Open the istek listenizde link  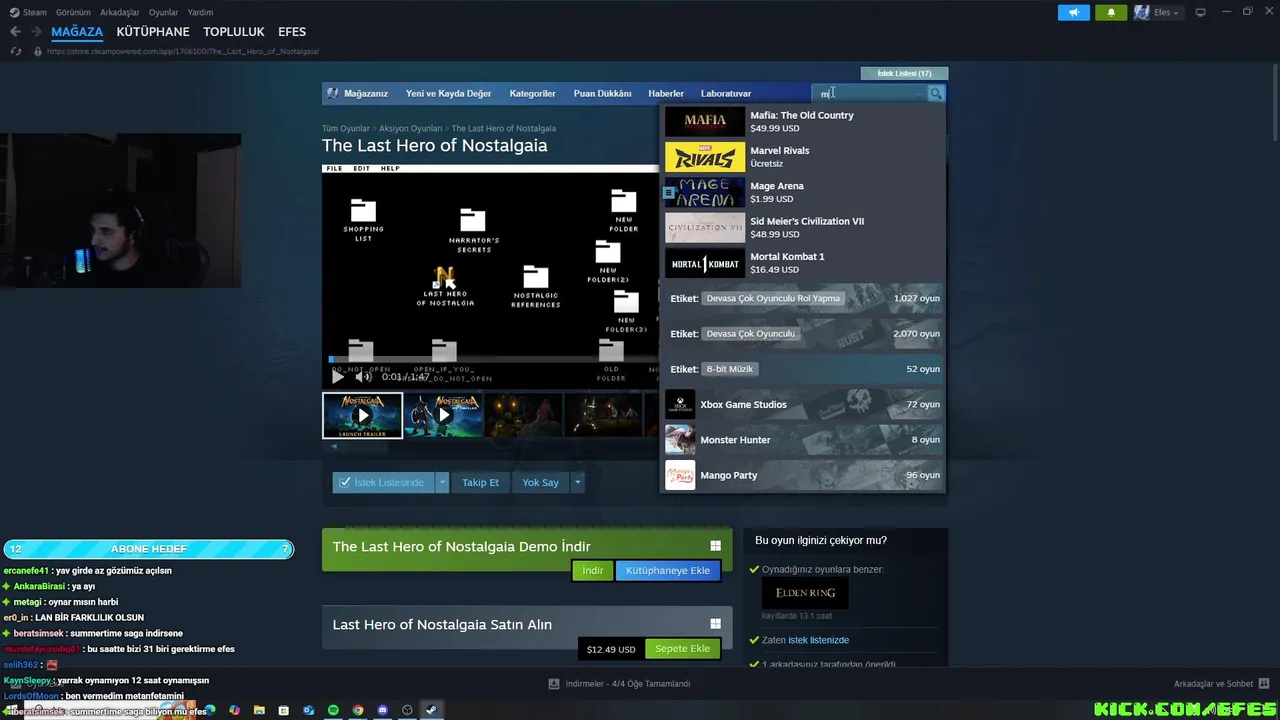click(818, 640)
